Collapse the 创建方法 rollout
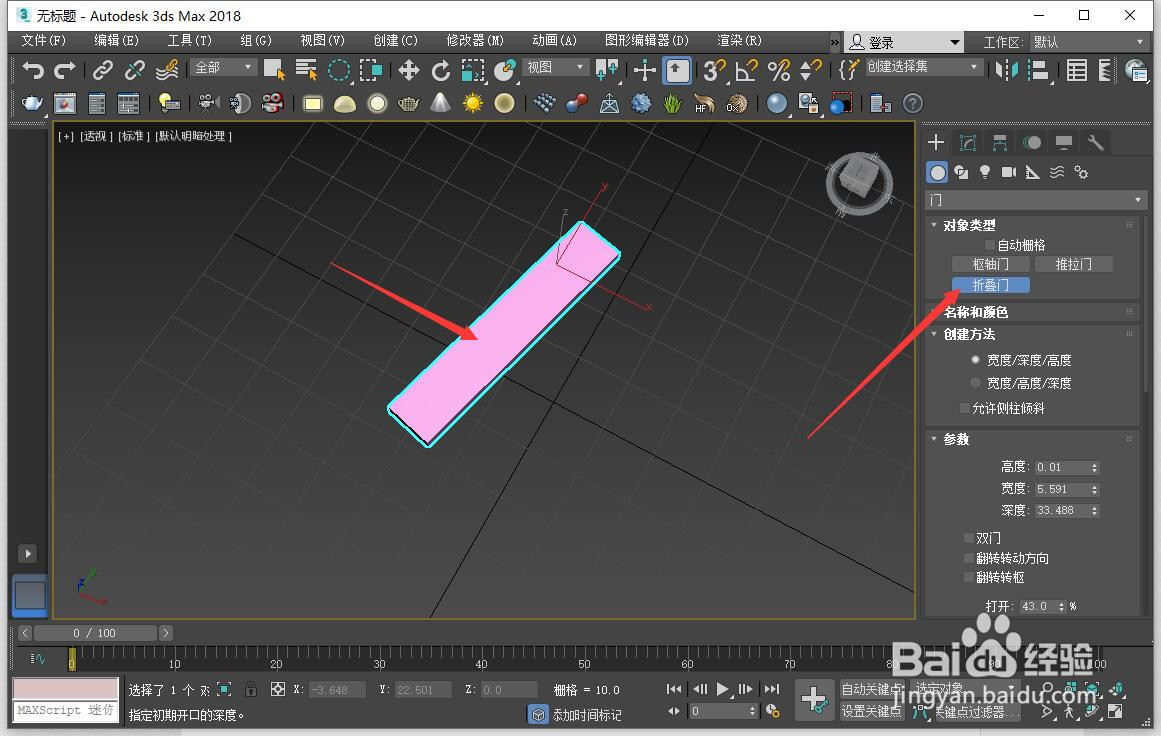The width and height of the screenshot is (1161, 736). pos(934,334)
